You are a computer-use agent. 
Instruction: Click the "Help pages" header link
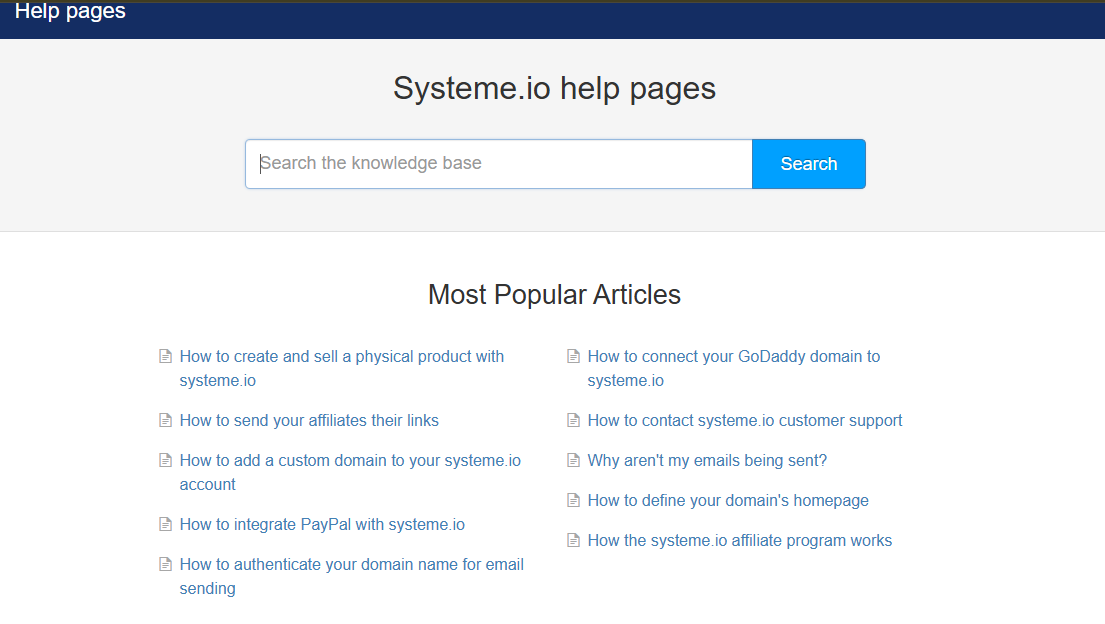tap(70, 12)
